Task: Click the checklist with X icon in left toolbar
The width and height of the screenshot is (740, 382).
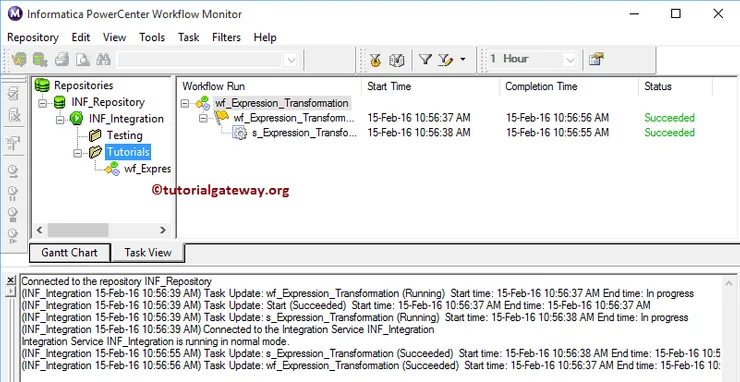Action: 14,115
